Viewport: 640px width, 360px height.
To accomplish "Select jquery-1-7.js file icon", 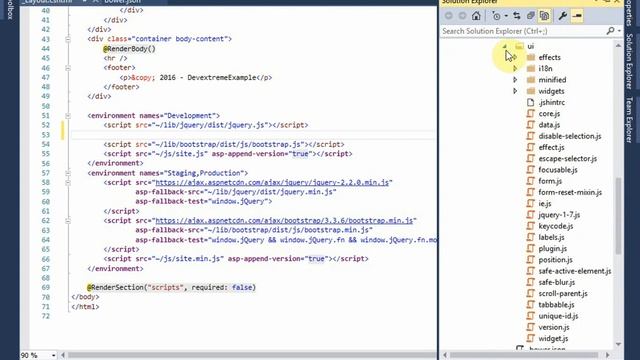I will pos(530,215).
